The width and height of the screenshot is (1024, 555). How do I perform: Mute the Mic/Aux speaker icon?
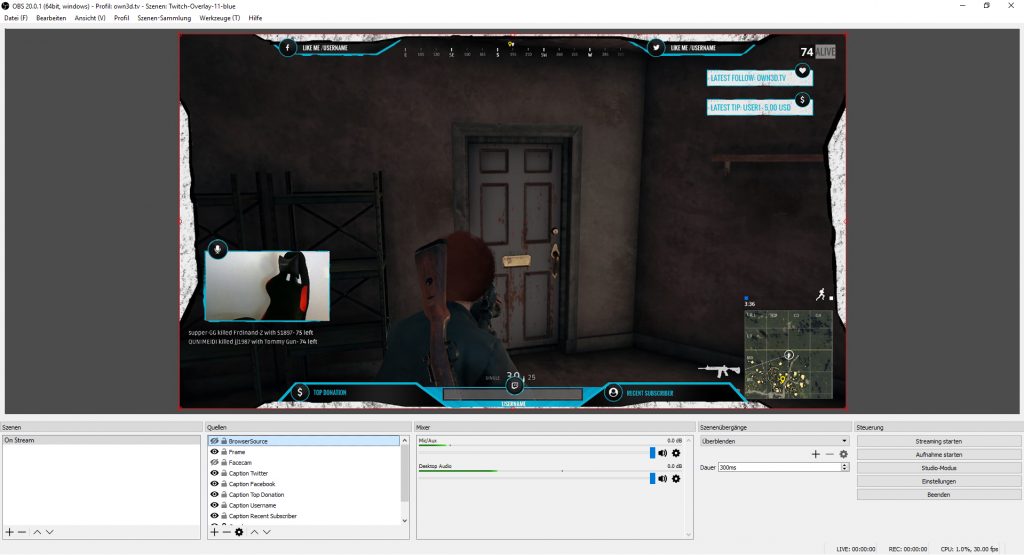[663, 453]
